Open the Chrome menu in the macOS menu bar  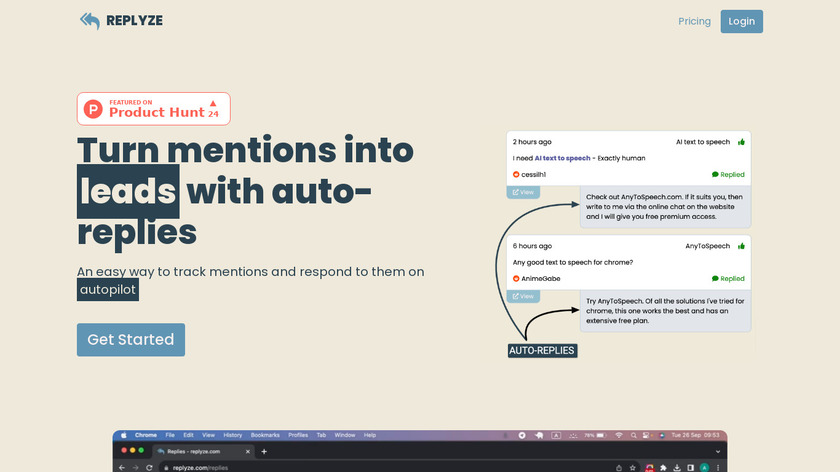coord(146,435)
